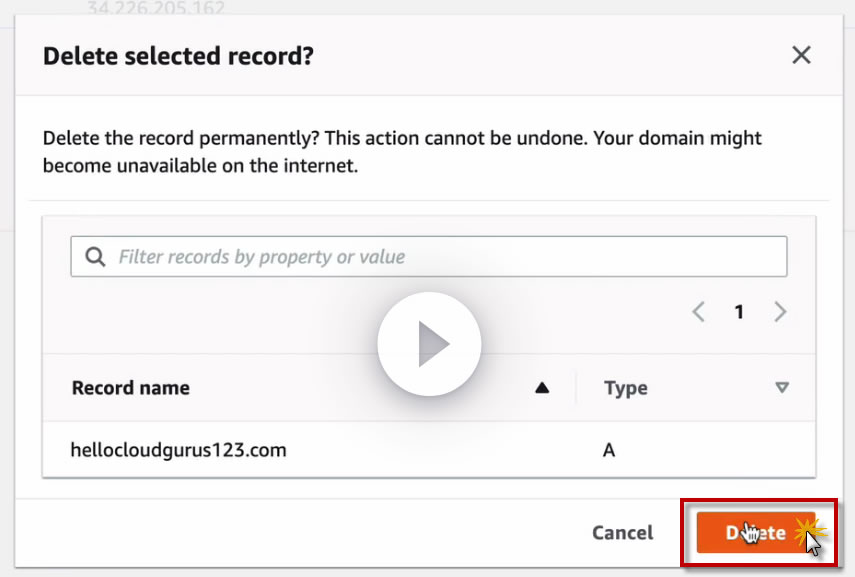This screenshot has height=577, width=855.
Task: Click the permanent deletion warning message
Action: (x=402, y=152)
